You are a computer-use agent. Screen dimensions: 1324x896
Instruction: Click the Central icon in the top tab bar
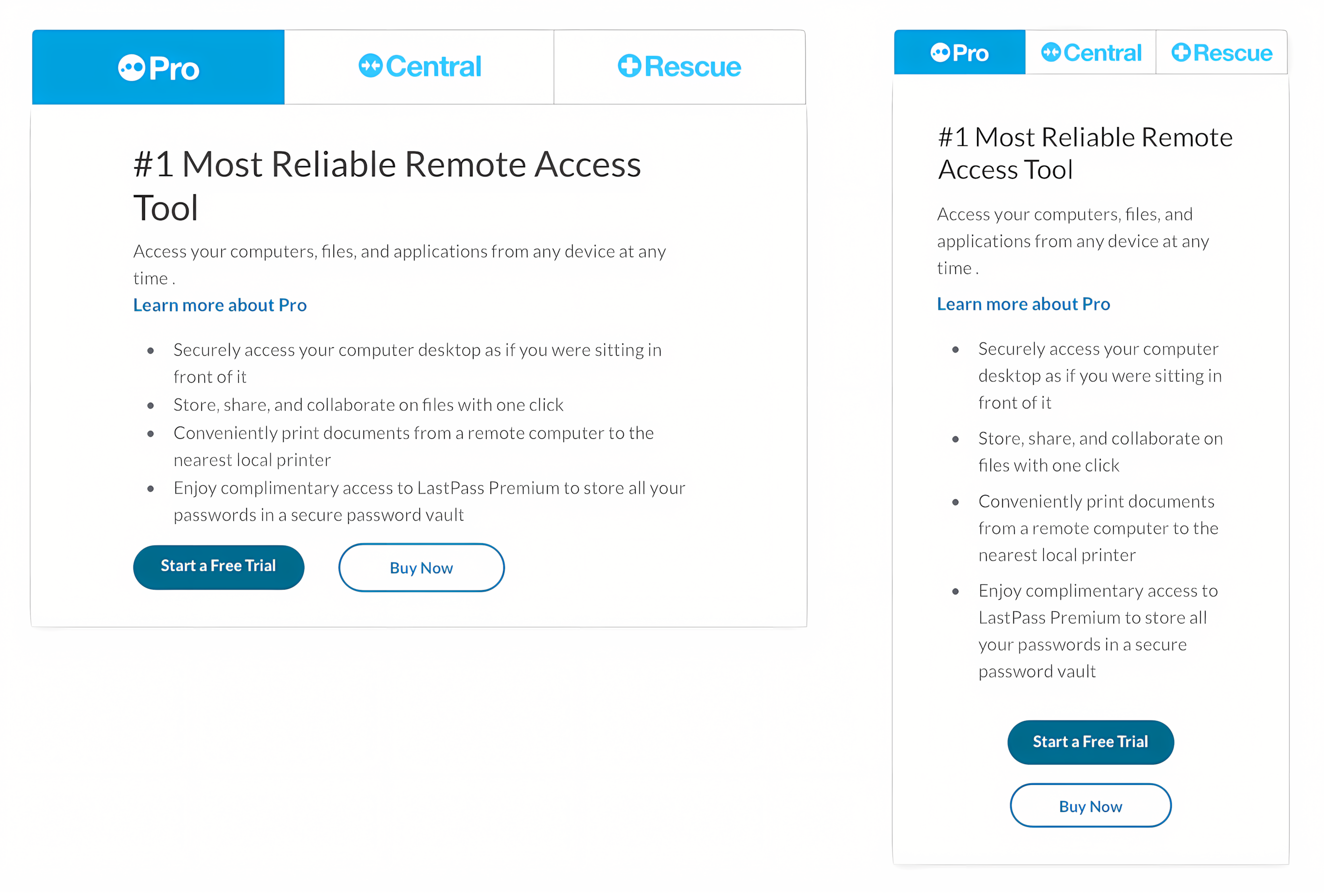pos(371,66)
